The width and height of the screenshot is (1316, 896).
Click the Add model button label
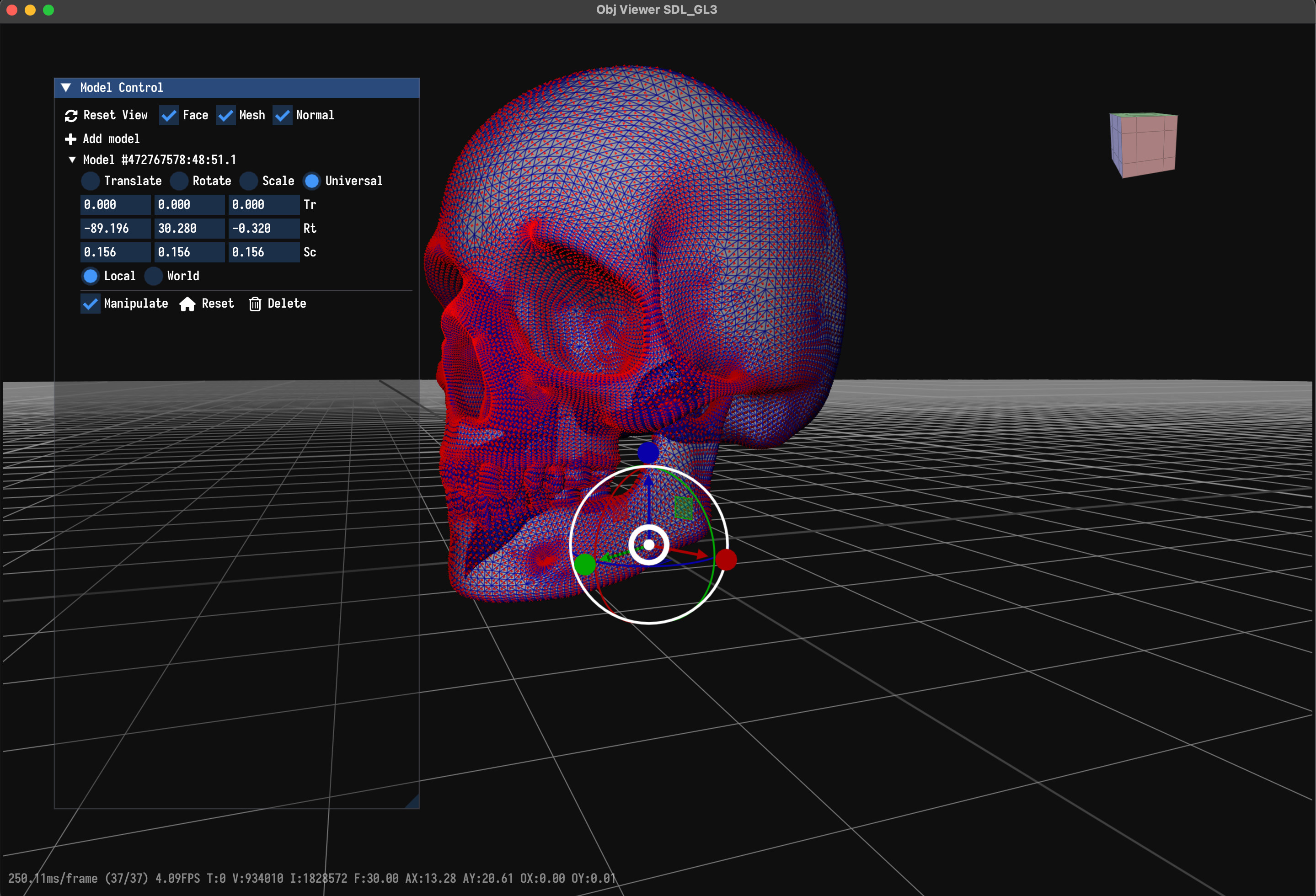(x=111, y=139)
